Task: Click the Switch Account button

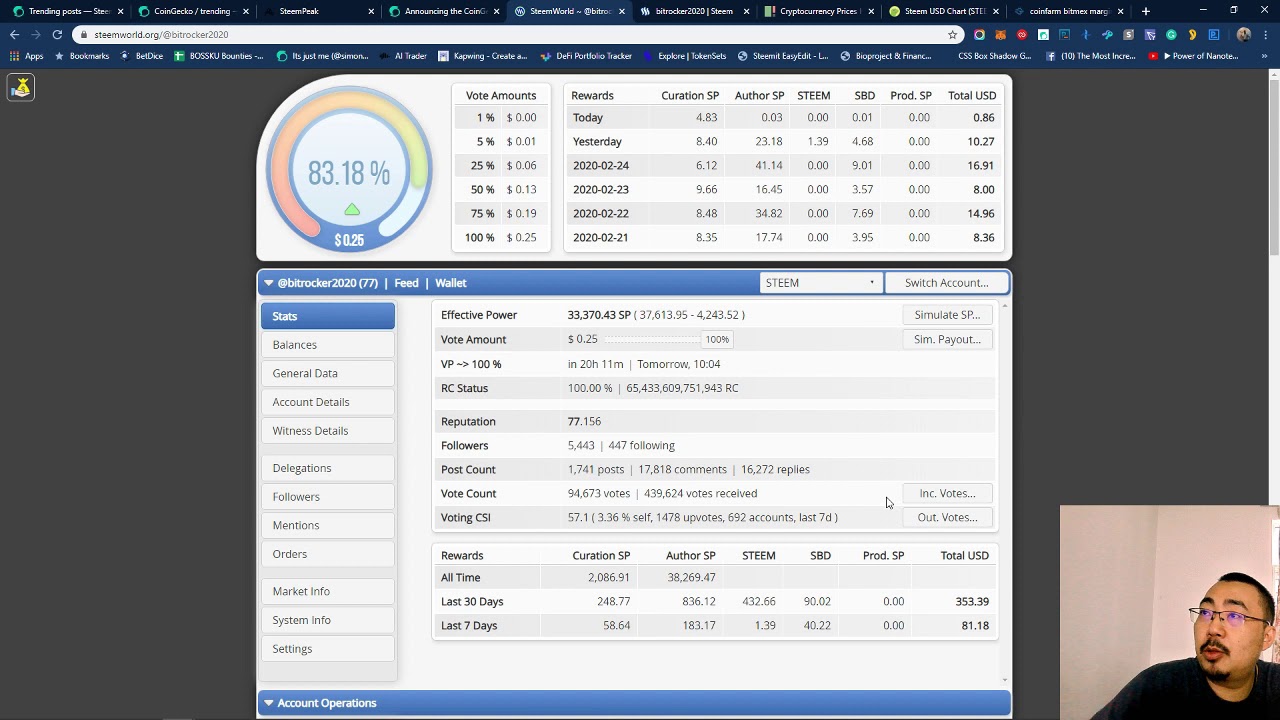Action: coord(946,283)
